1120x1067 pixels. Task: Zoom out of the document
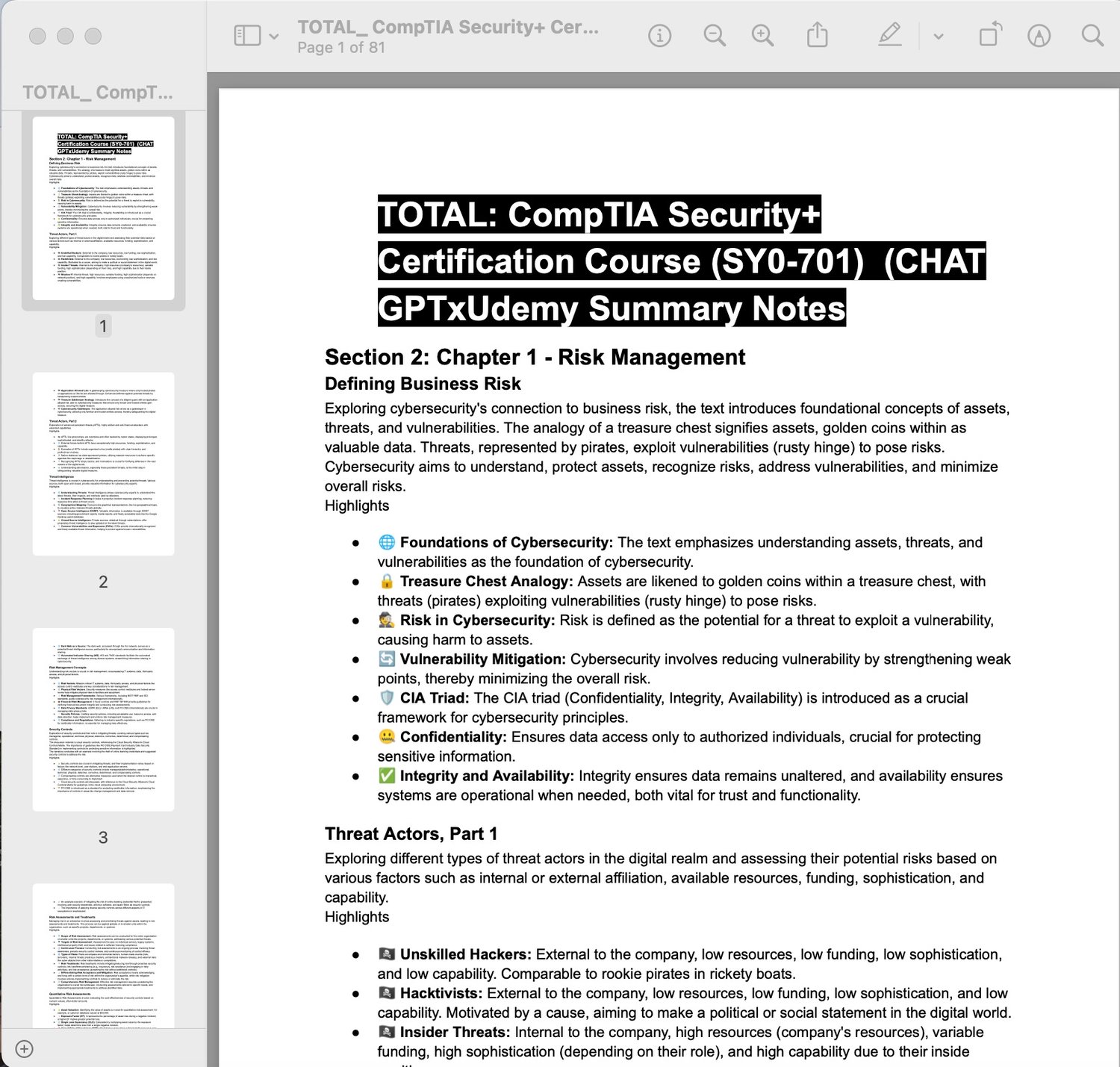coord(715,35)
